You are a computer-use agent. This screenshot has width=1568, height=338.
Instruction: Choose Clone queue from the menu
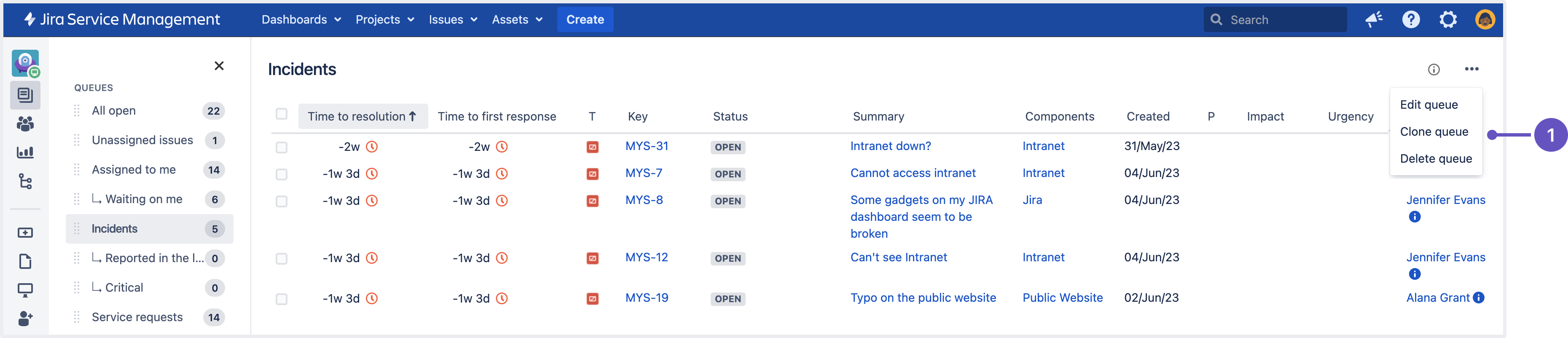click(x=1434, y=132)
